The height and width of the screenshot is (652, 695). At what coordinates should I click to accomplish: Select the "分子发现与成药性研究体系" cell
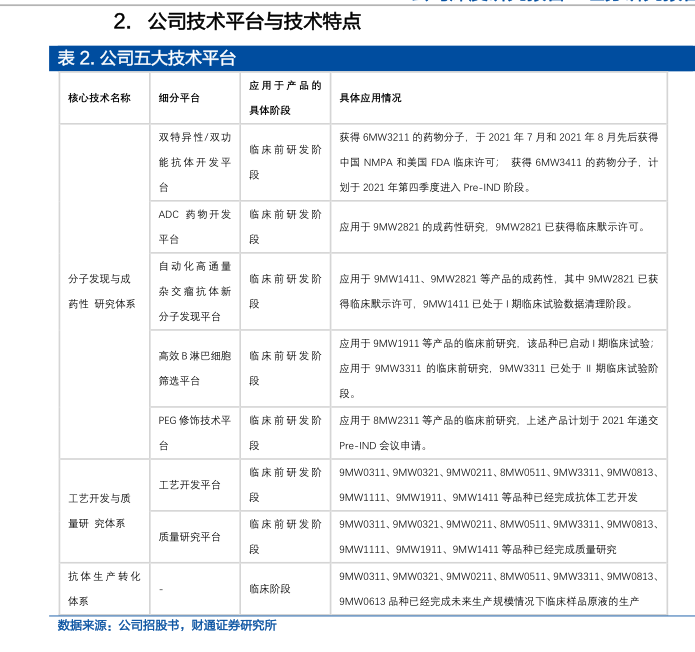99,291
